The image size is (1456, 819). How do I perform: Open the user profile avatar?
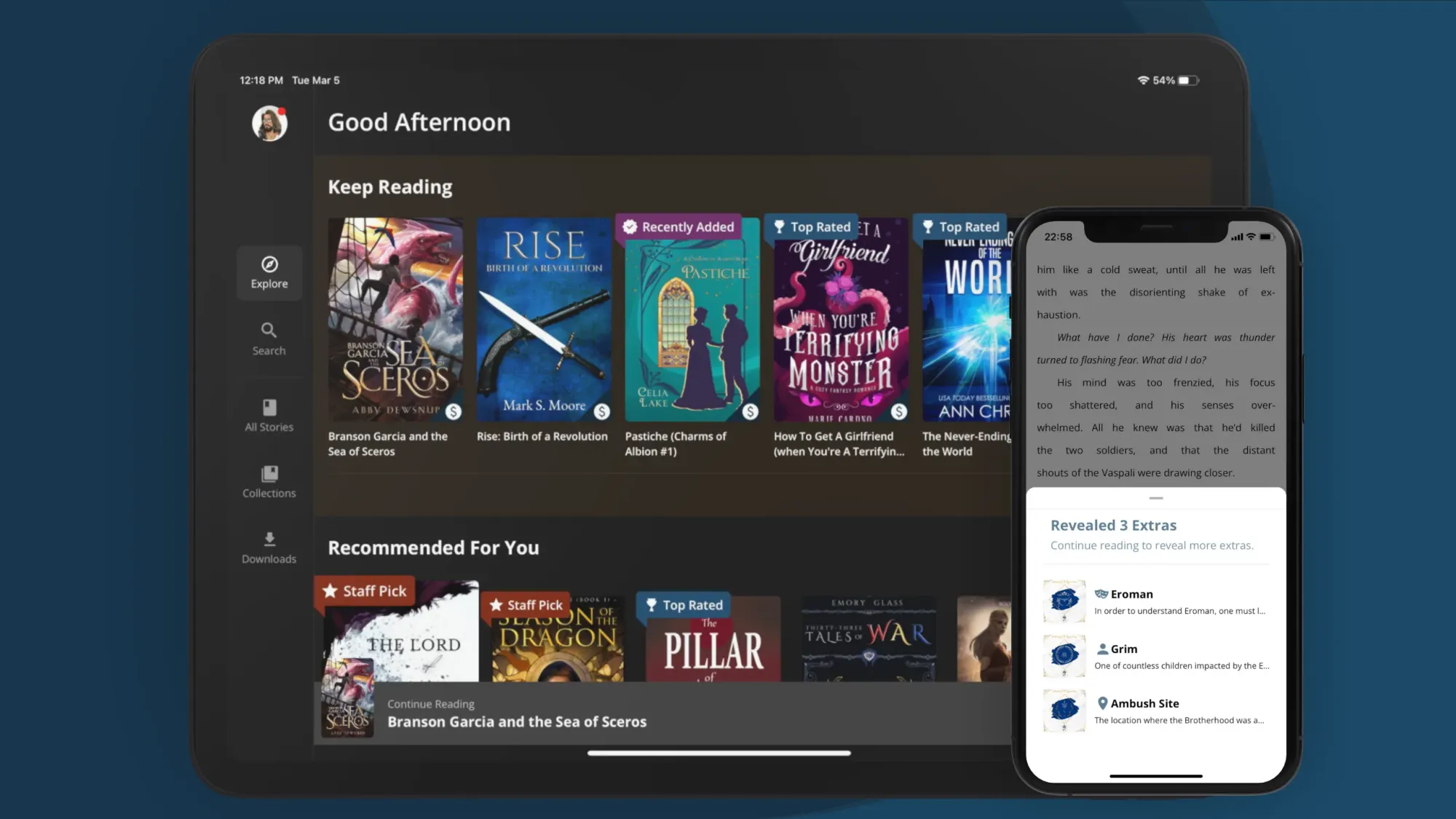tap(269, 123)
